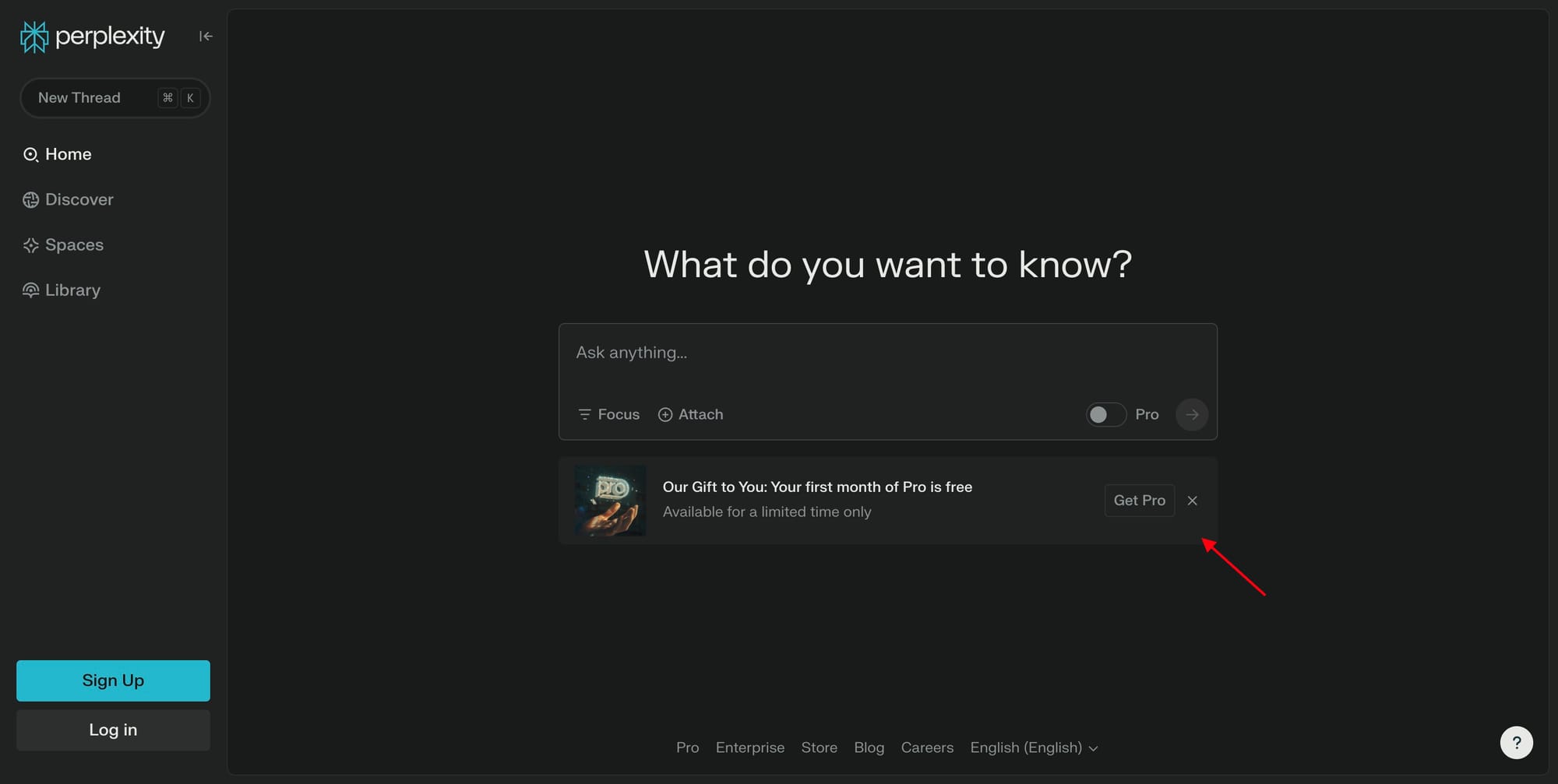Open the Library section
Screen dimensions: 1558x784
(62, 290)
